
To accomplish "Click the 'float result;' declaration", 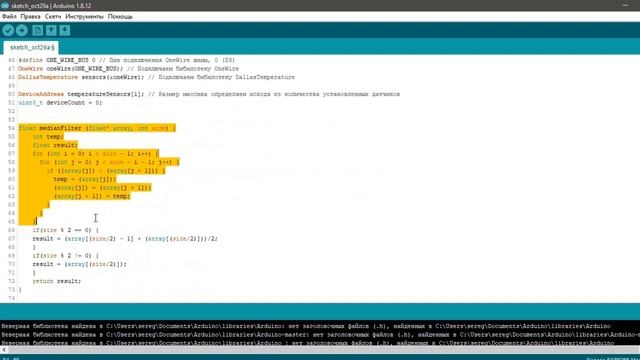I will [55, 145].
